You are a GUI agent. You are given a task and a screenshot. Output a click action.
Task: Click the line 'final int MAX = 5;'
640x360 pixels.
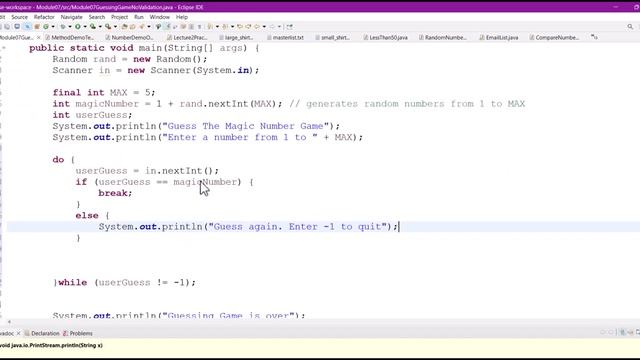[104, 93]
